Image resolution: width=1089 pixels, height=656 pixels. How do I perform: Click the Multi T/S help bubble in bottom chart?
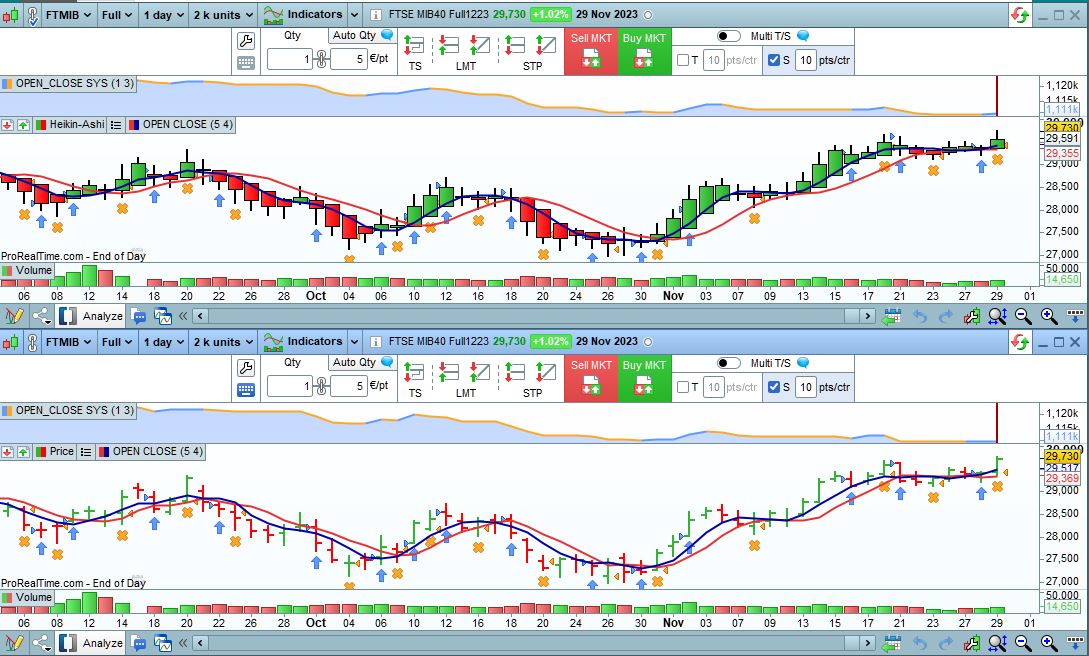point(803,362)
